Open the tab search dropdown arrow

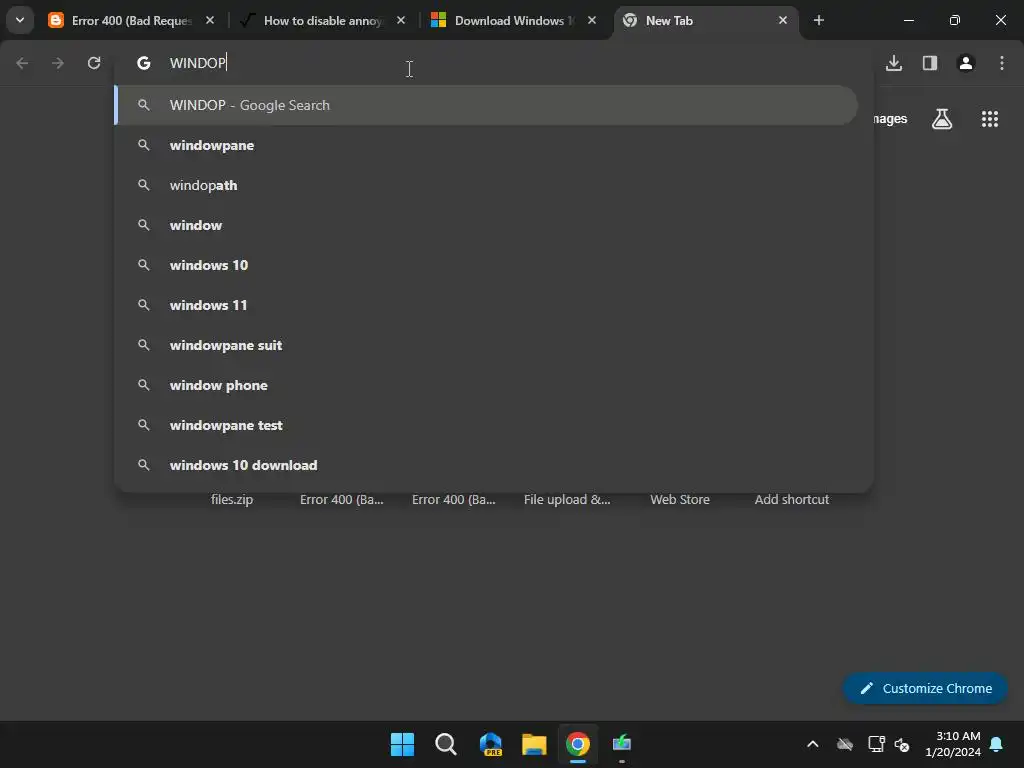[20, 20]
